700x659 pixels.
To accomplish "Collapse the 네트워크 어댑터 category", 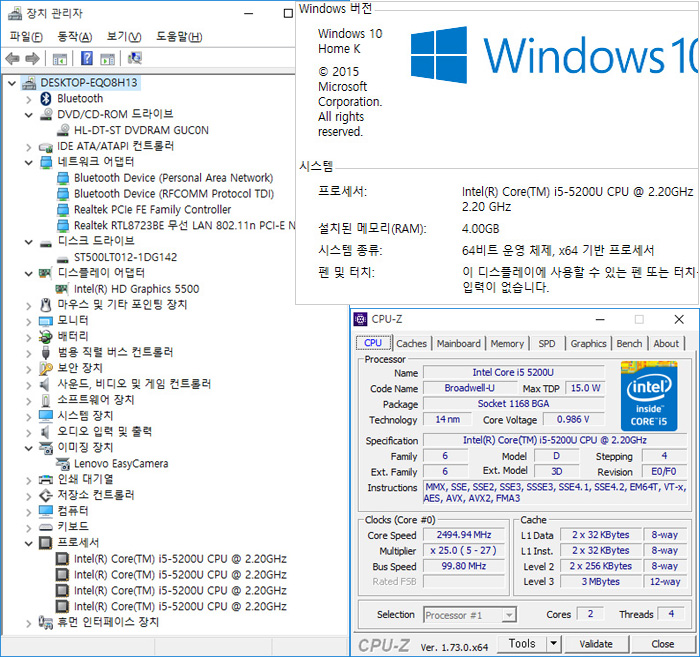I will coord(29,163).
